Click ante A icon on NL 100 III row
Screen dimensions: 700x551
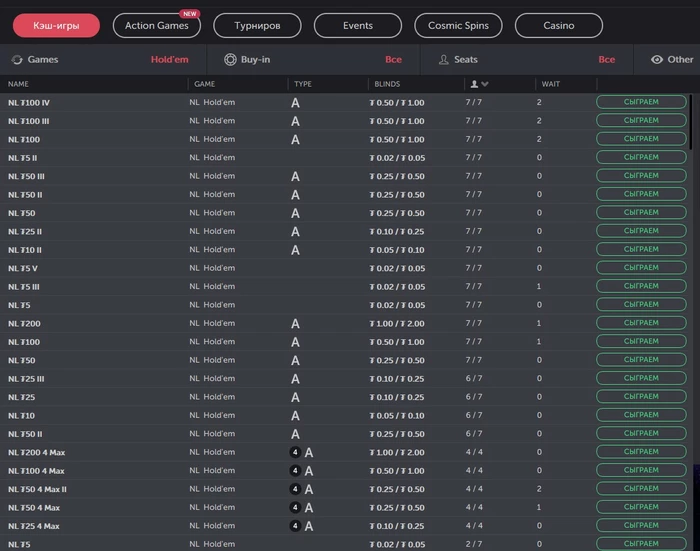pyautogui.click(x=295, y=121)
